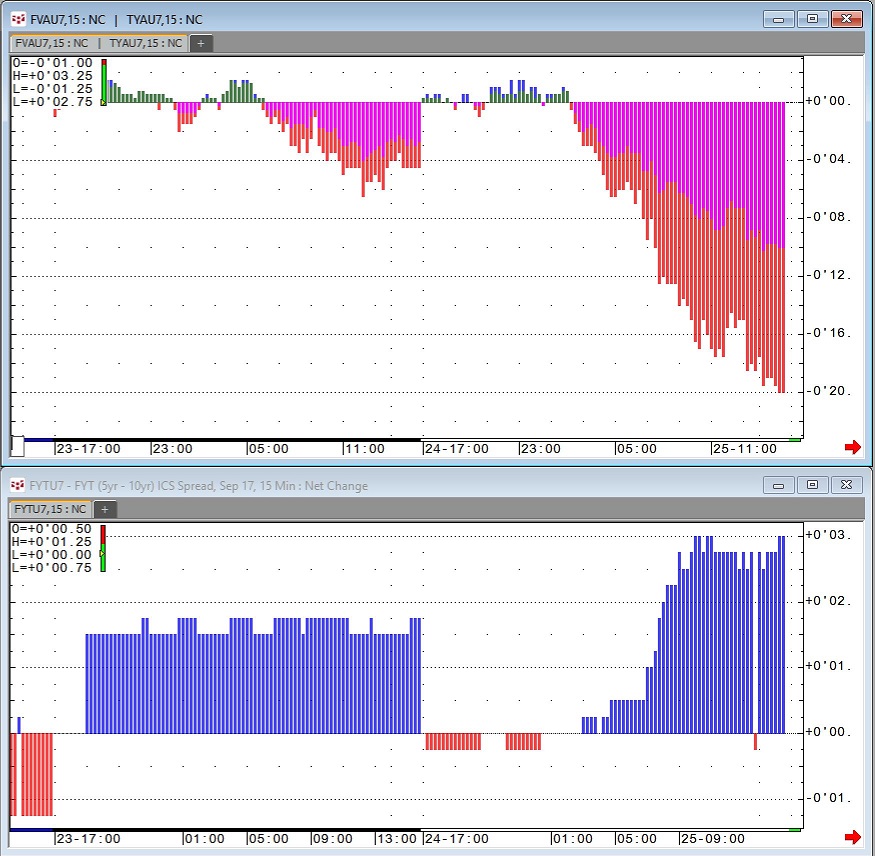The image size is (875, 856).
Task: Click the + button on the FYTU7 tab bar
Action: (x=102, y=509)
